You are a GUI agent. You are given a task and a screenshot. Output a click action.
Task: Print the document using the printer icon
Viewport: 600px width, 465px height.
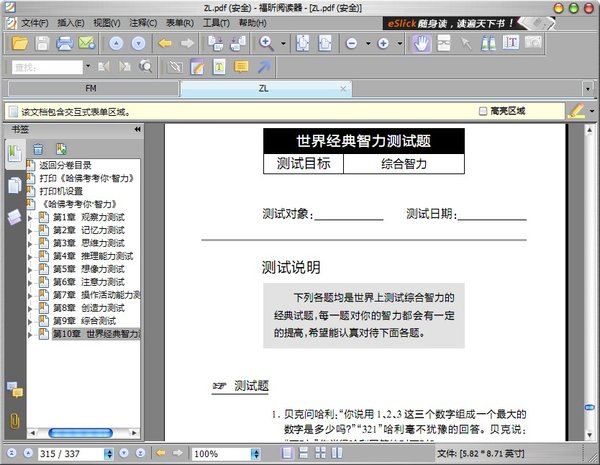point(64,43)
